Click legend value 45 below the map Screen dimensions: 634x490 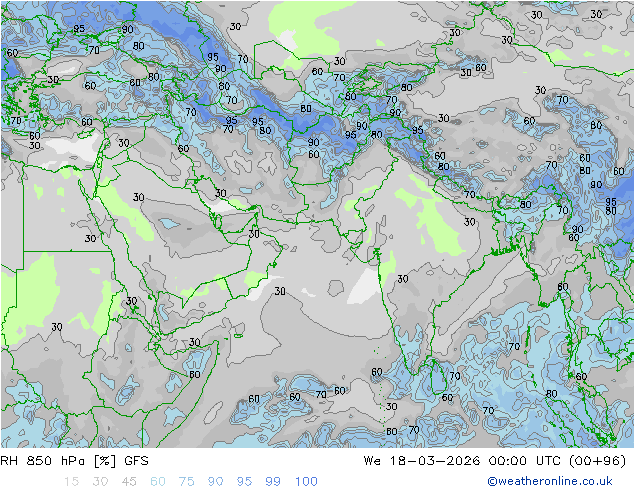click(x=129, y=482)
